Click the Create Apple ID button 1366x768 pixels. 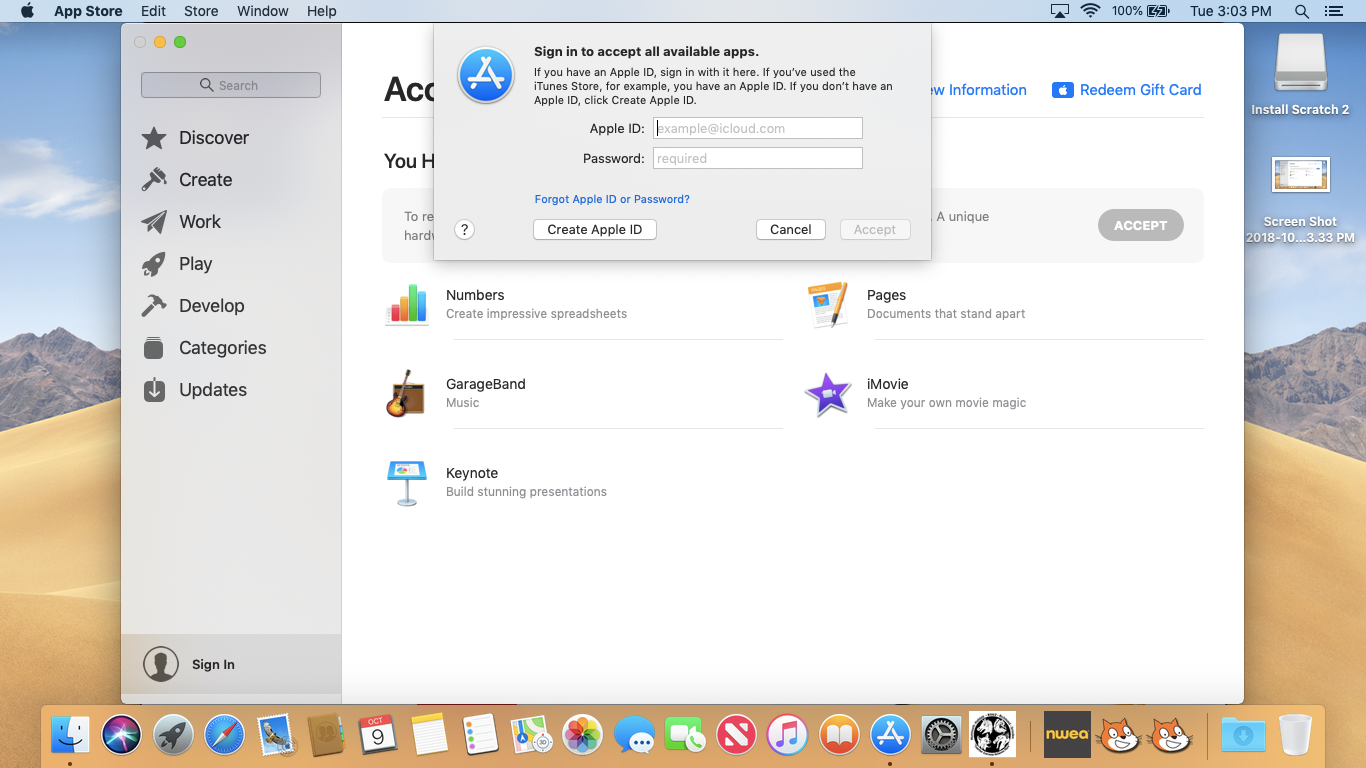pos(595,230)
